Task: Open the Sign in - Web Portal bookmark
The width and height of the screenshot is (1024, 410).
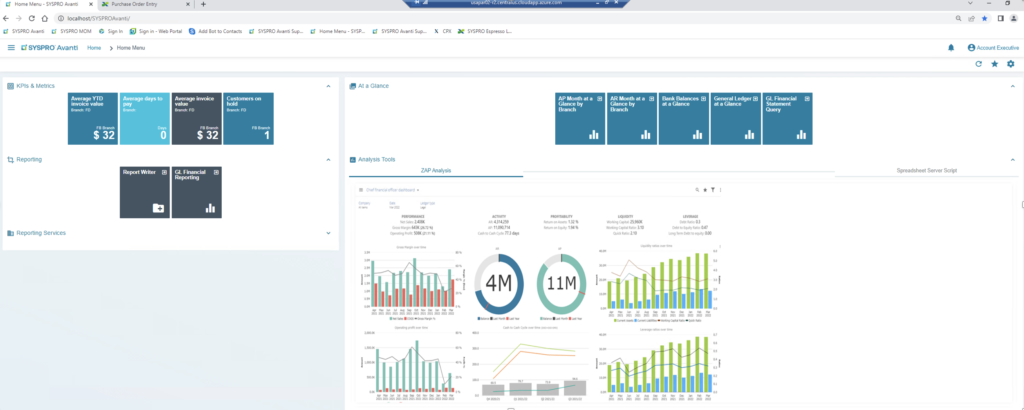Action: coord(156,31)
